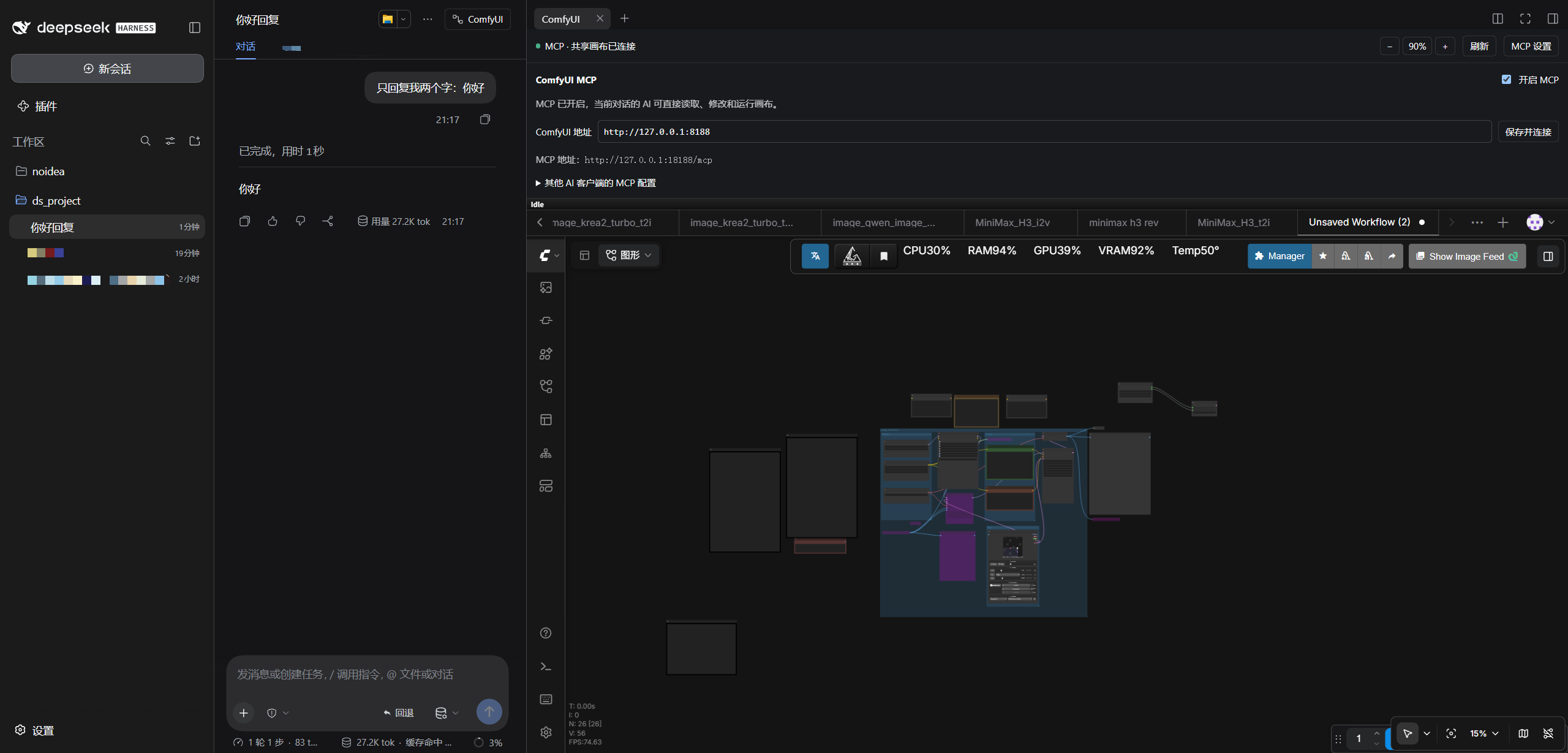Open the help question mark icon
This screenshot has height=753, width=1568.
coord(546,633)
